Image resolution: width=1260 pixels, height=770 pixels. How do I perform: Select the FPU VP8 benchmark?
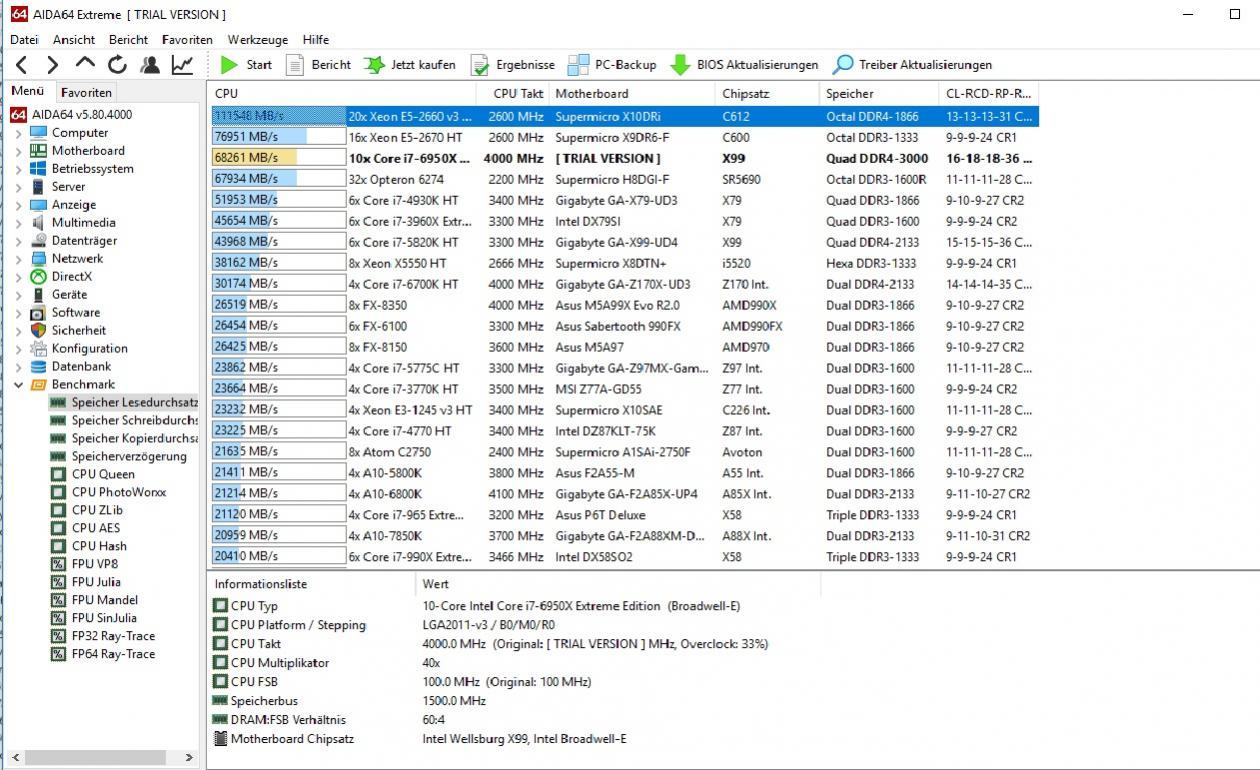coord(95,564)
